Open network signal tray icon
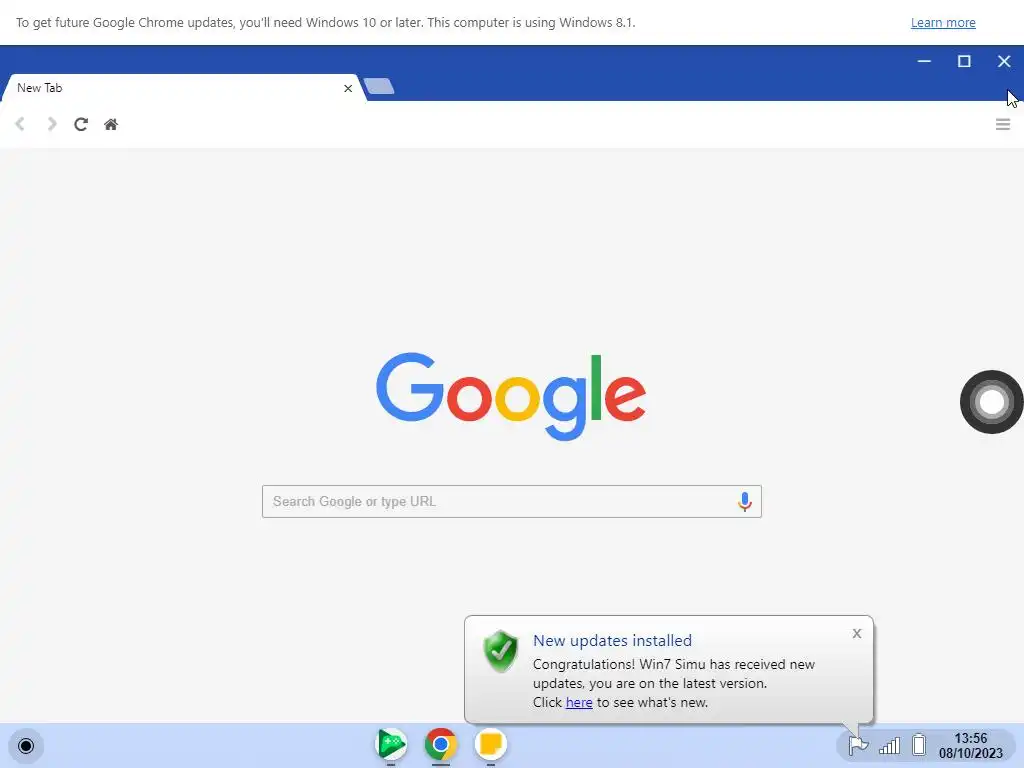This screenshot has width=1024, height=768. [x=889, y=745]
